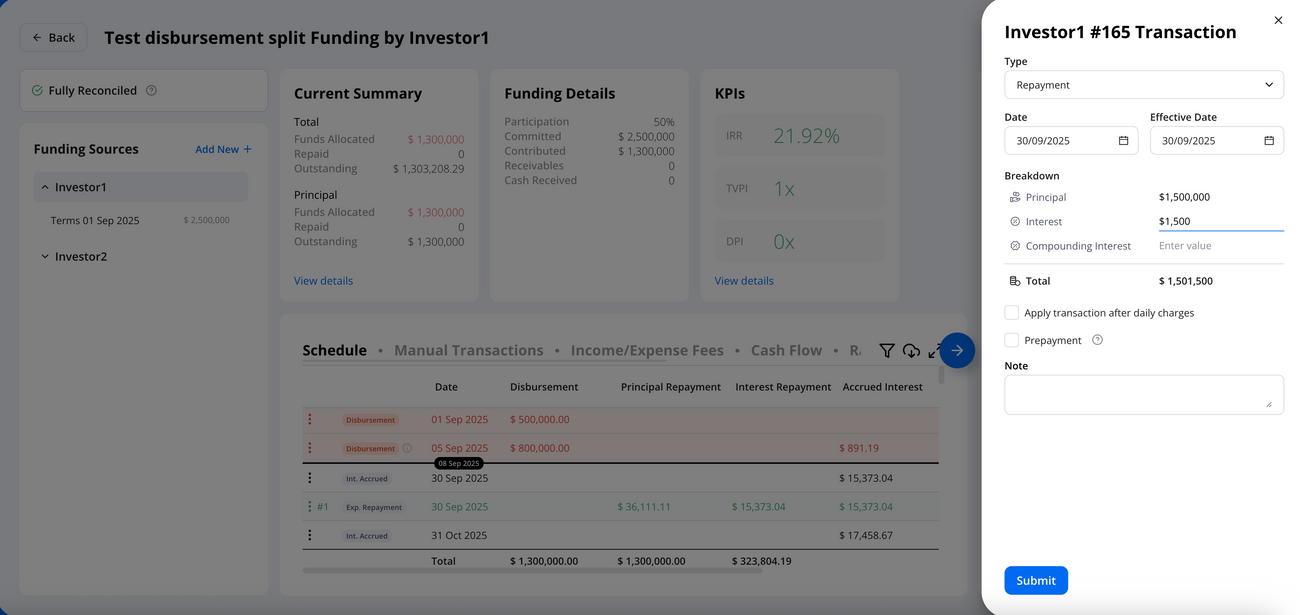Screen dimensions: 1300x615
Task: Click the cloud download icon
Action: coord(911,350)
